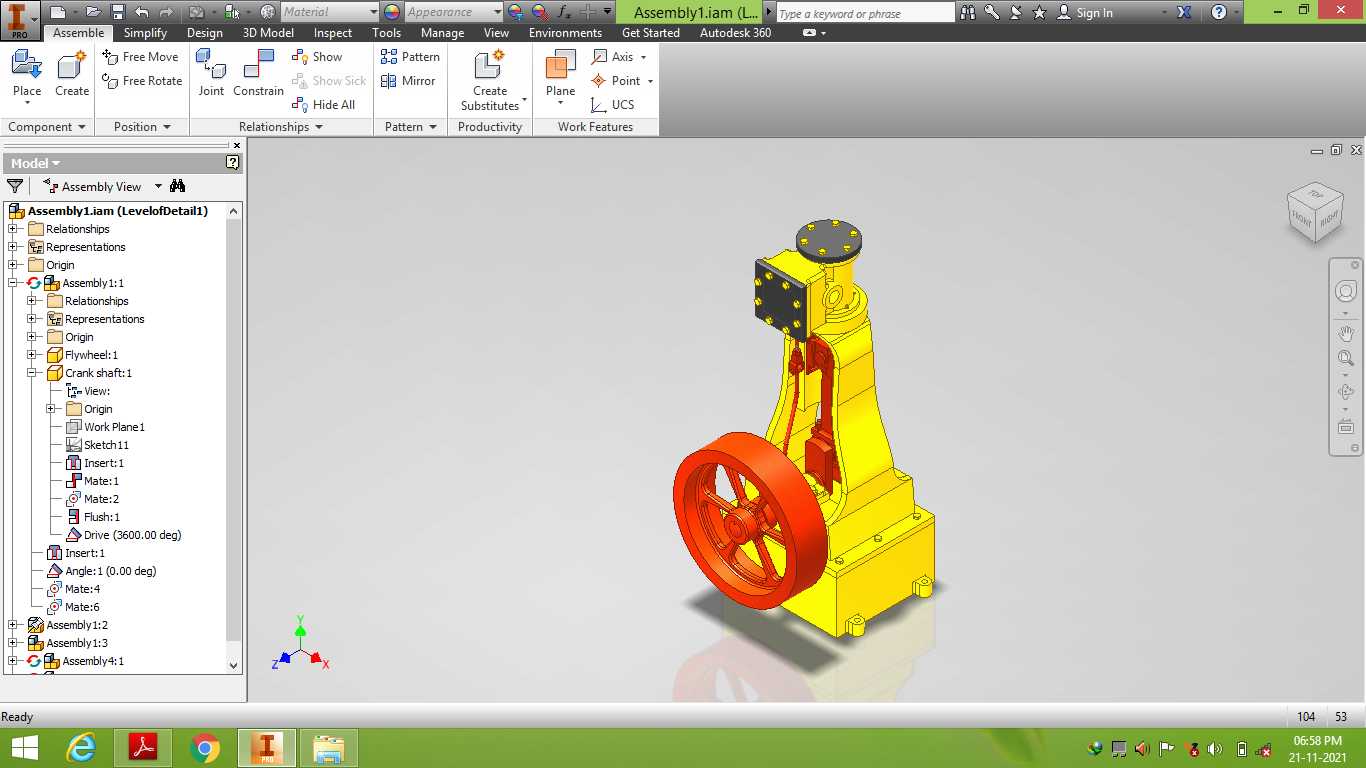The image size is (1366, 768).
Task: Click the Help question mark in title bar
Action: (x=1219, y=12)
